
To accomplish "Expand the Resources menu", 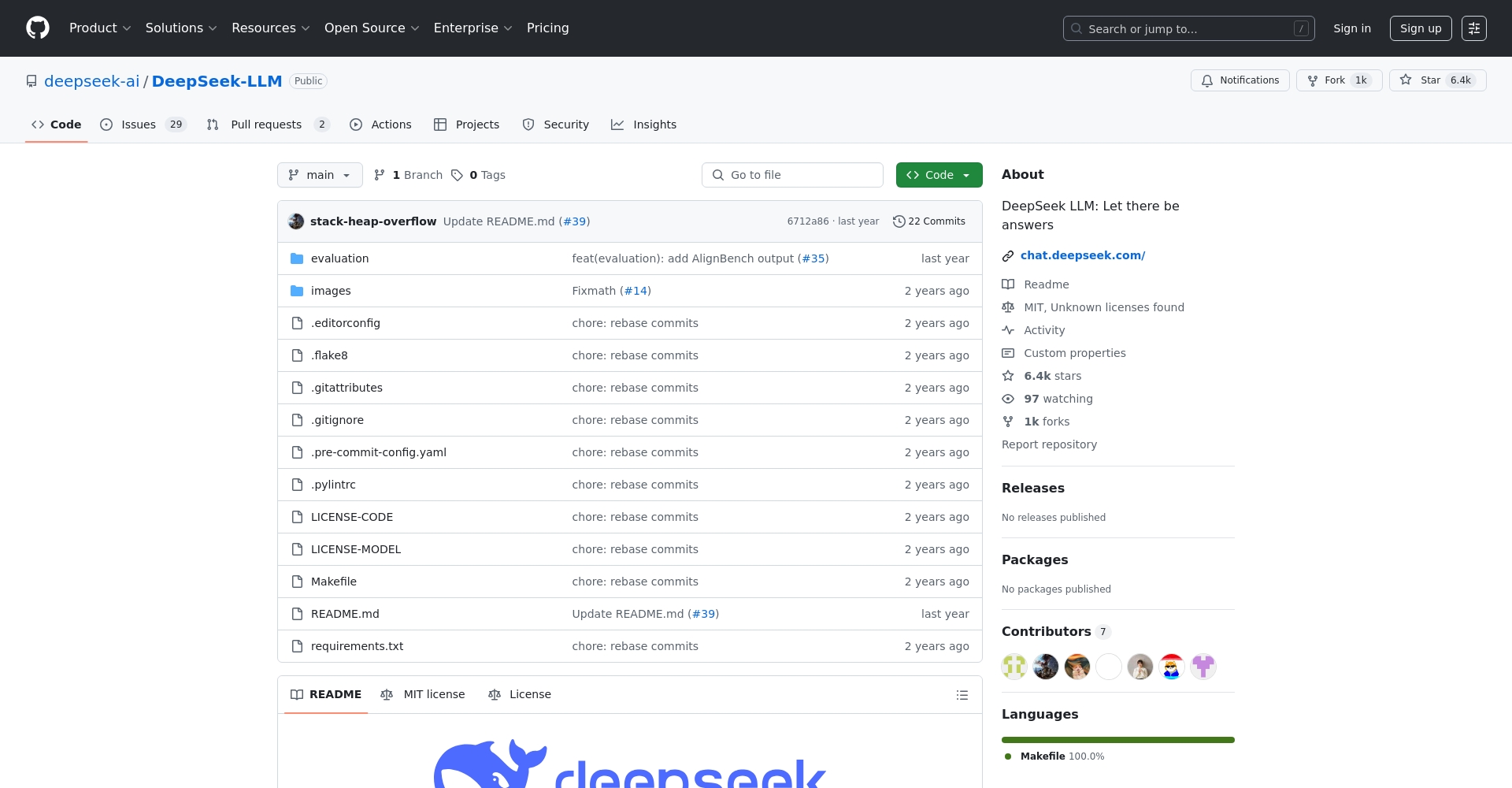I will 271,28.
